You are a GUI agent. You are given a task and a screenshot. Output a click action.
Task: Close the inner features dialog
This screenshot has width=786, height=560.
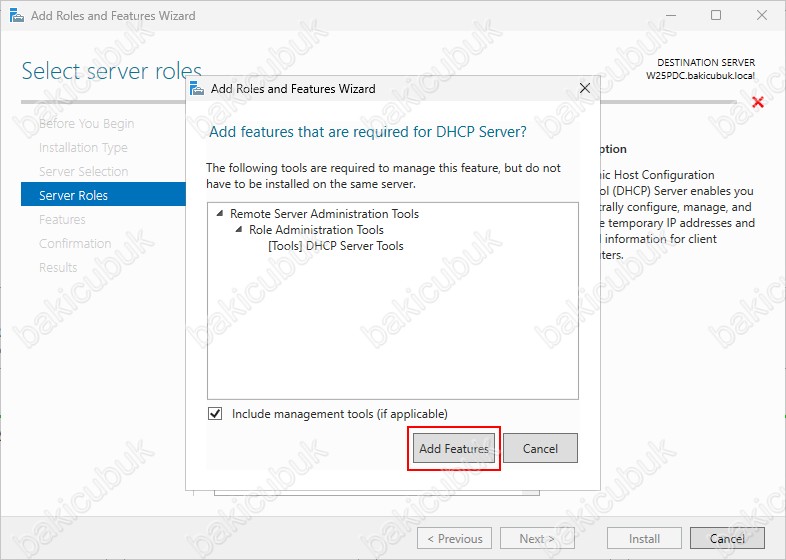[x=584, y=88]
